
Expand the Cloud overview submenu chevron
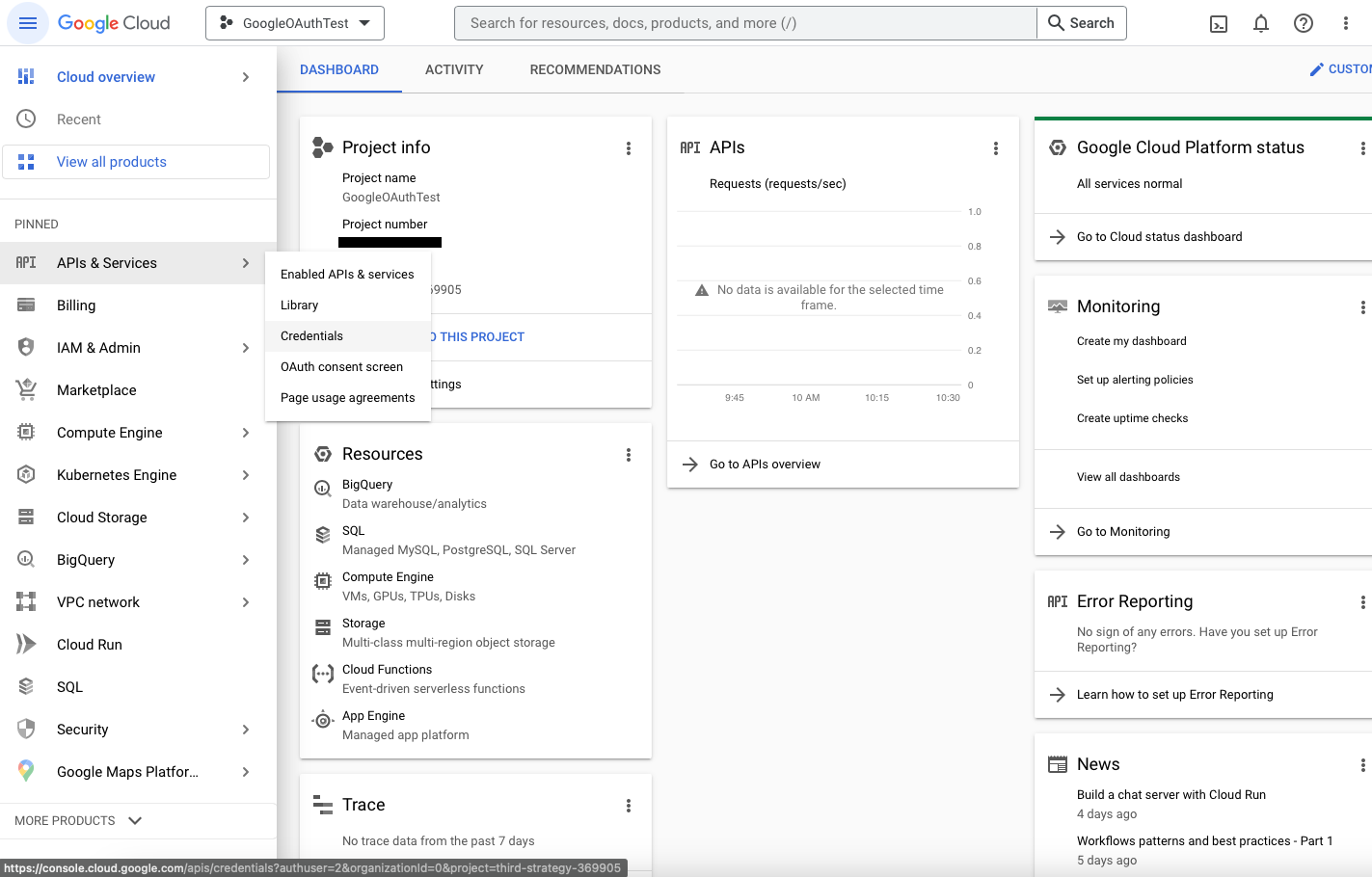(x=246, y=77)
